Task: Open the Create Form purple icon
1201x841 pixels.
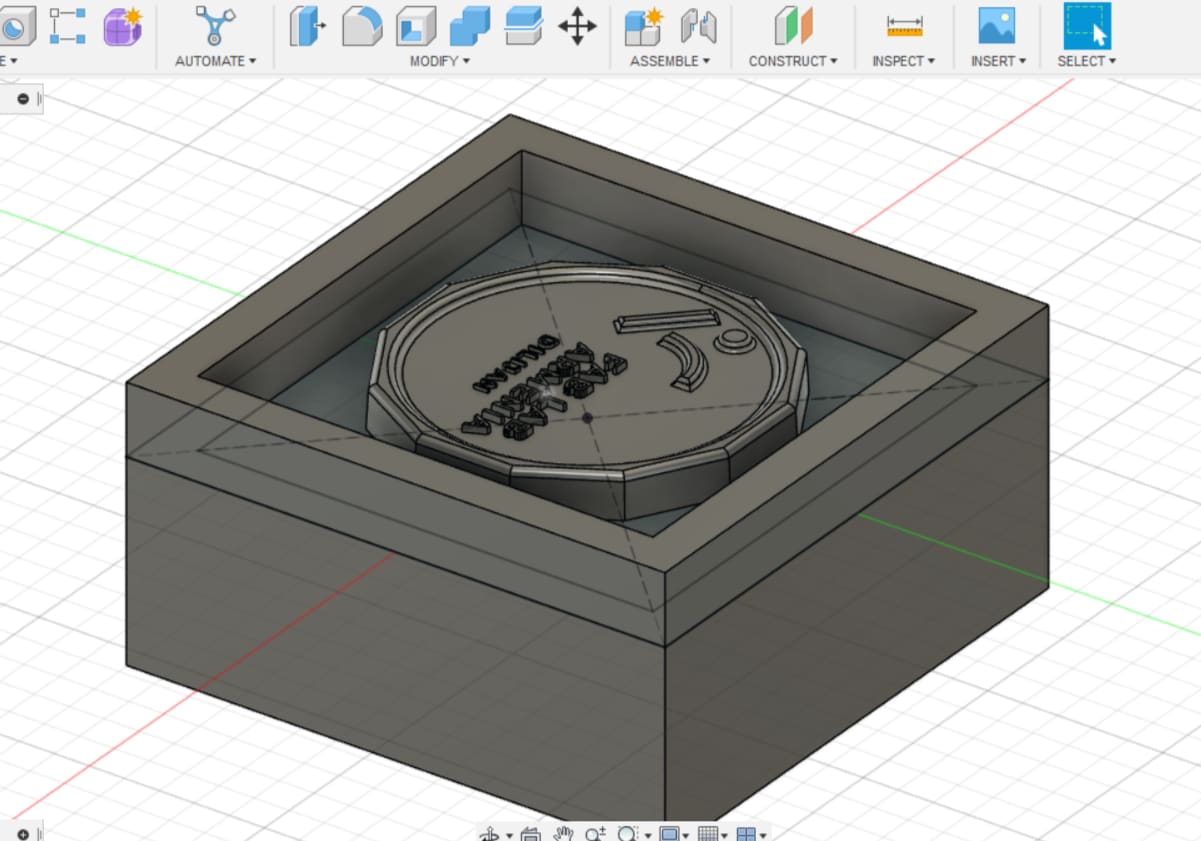Action: pyautogui.click(x=124, y=25)
